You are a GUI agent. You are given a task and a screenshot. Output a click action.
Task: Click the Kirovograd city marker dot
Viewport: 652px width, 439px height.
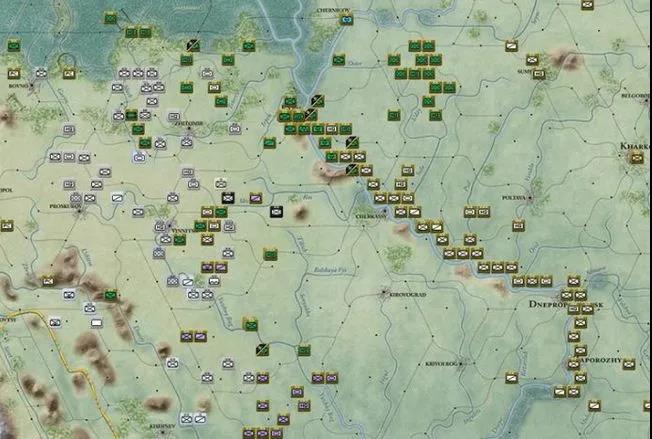[384, 293]
